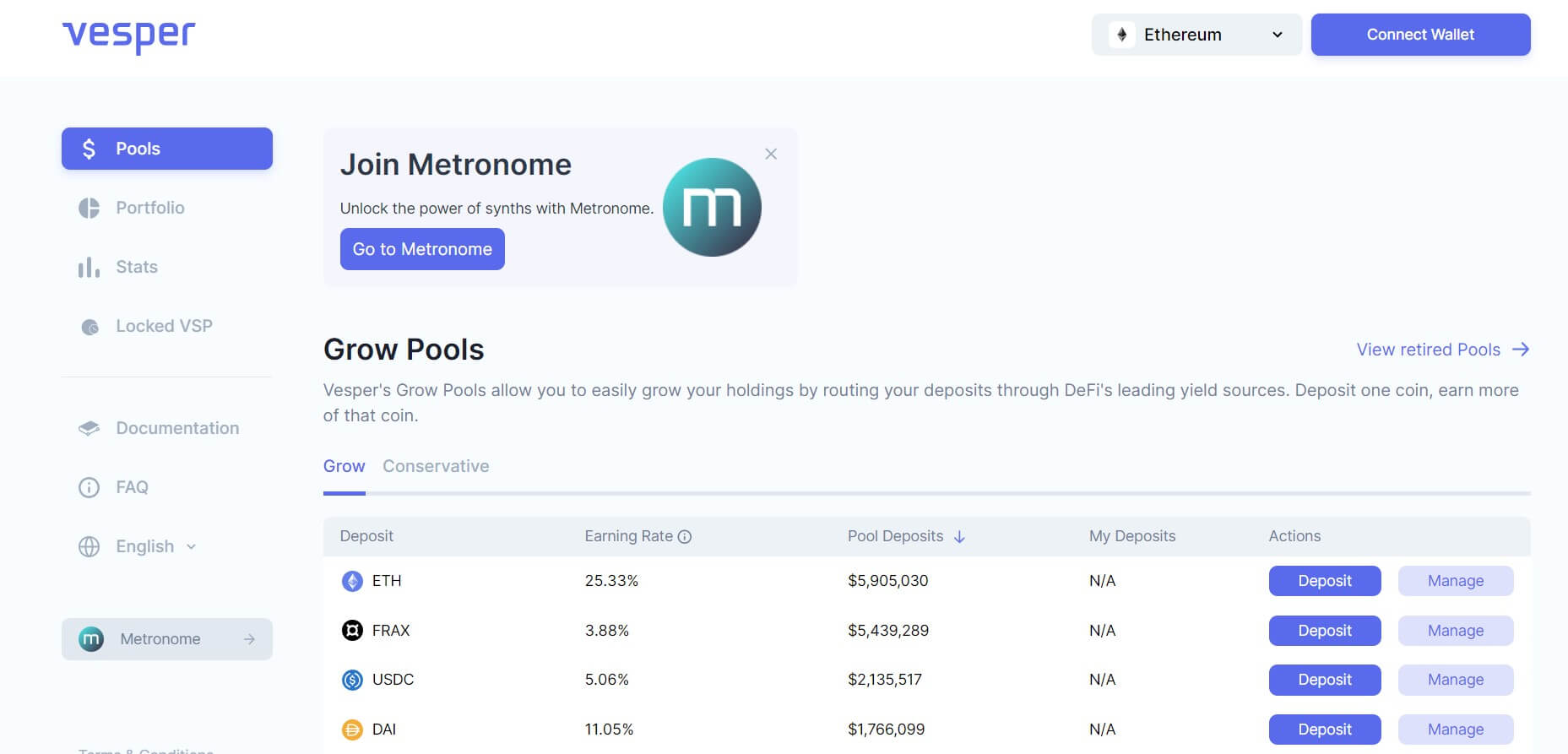1568x754 pixels.
Task: Switch to the Conservative tab
Action: coord(436,466)
